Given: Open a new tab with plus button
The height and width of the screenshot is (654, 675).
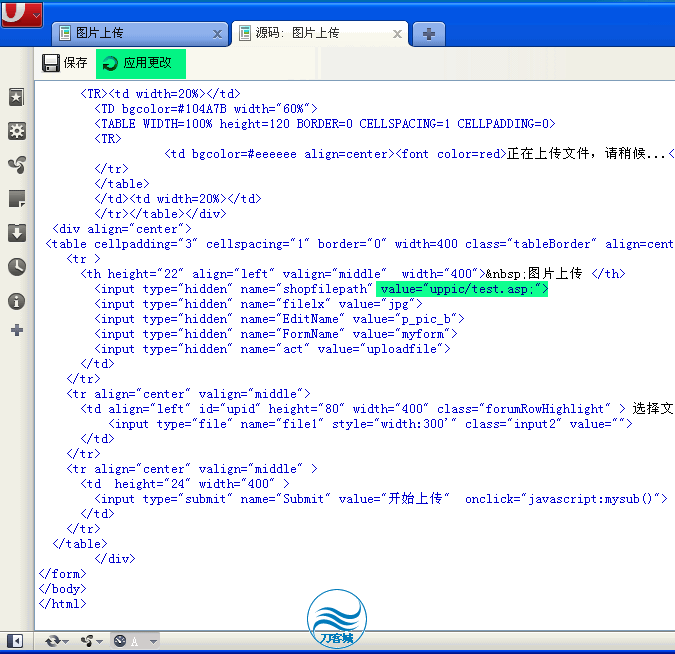Looking at the screenshot, I should pos(429,34).
